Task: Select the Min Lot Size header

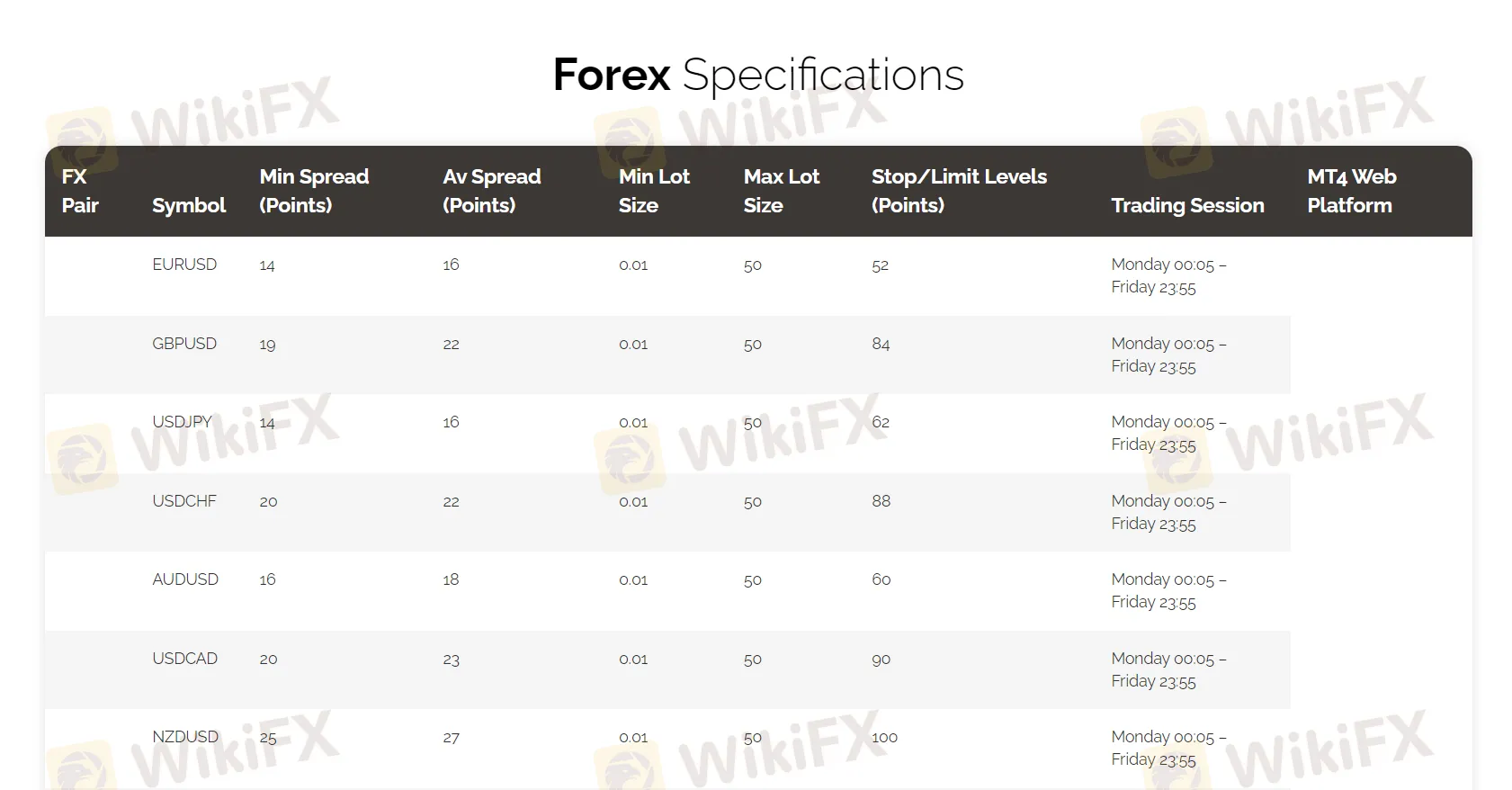Action: pyautogui.click(x=654, y=191)
